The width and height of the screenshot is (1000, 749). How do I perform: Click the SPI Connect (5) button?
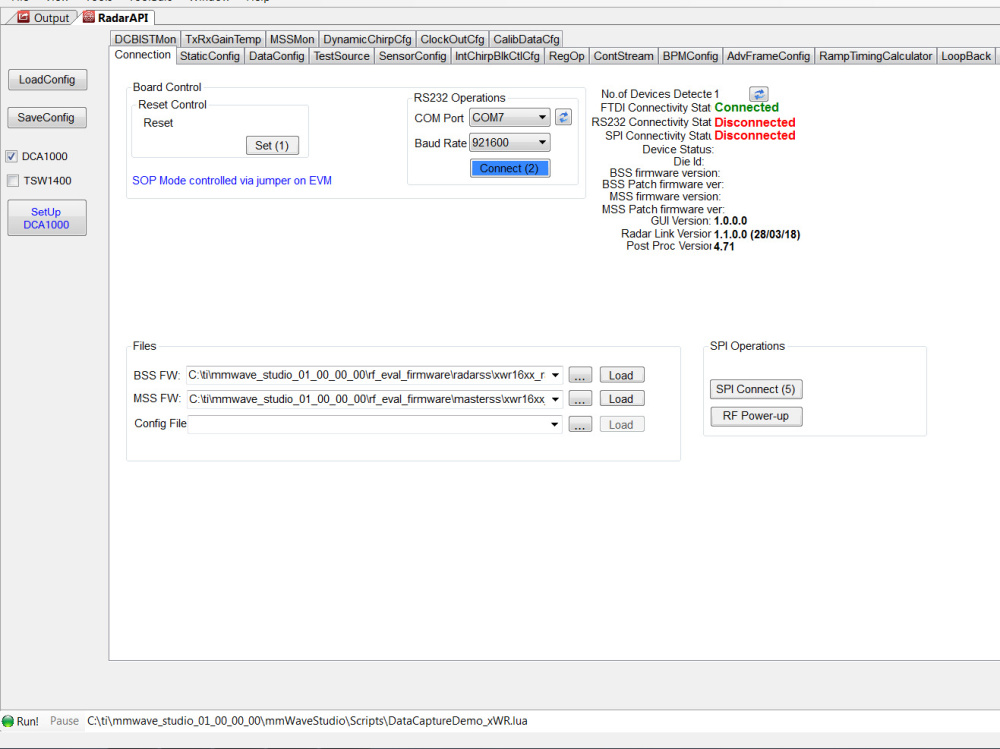click(756, 389)
